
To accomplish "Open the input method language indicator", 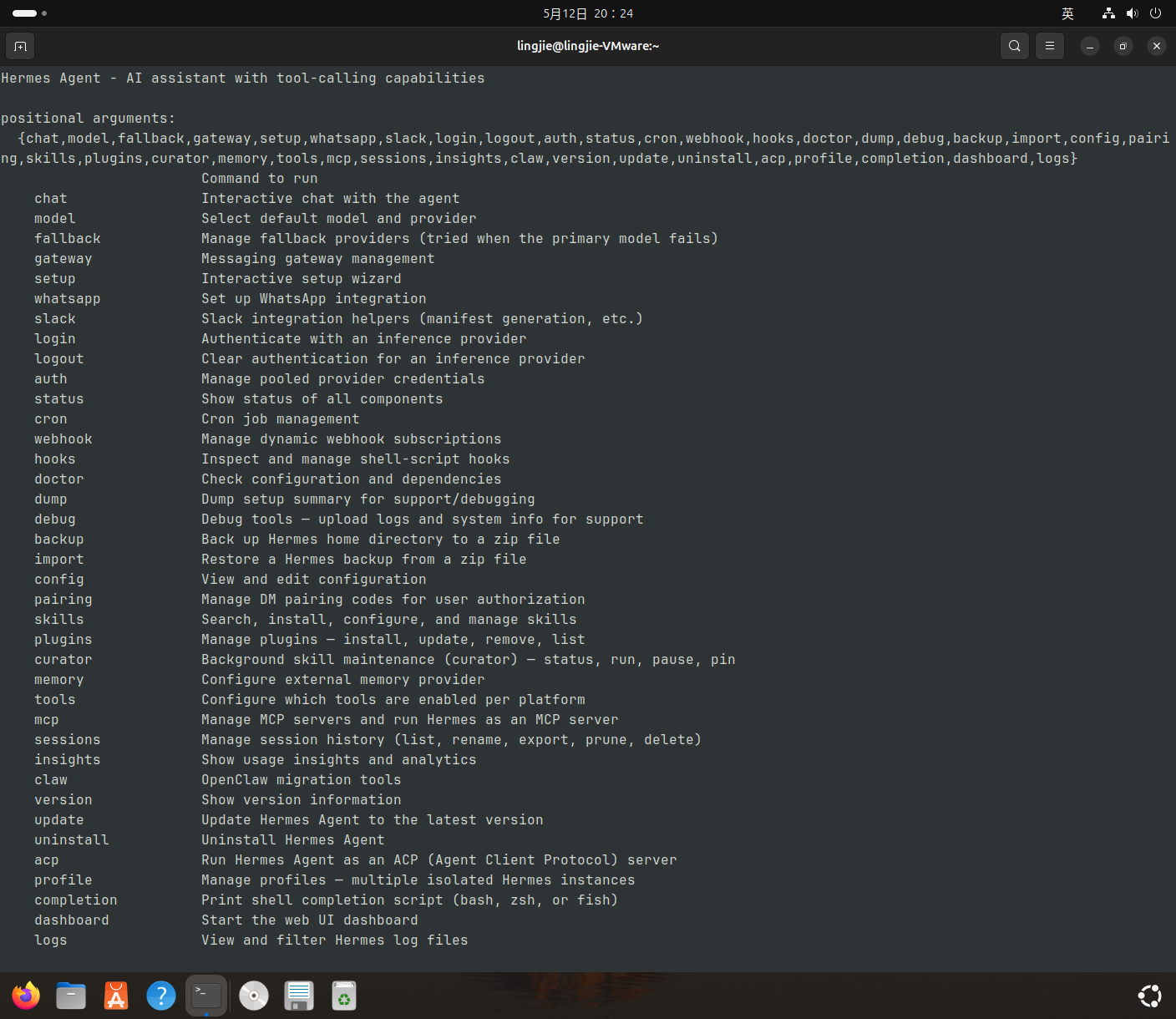I will coord(1067,13).
